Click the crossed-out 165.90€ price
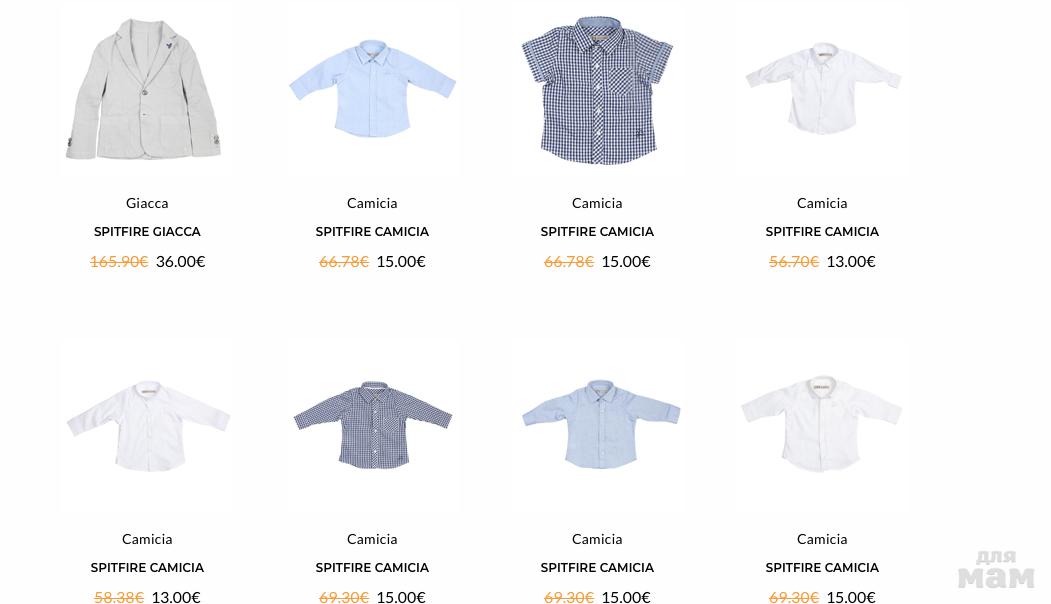The height and width of the screenshot is (604, 1051). click(x=119, y=261)
